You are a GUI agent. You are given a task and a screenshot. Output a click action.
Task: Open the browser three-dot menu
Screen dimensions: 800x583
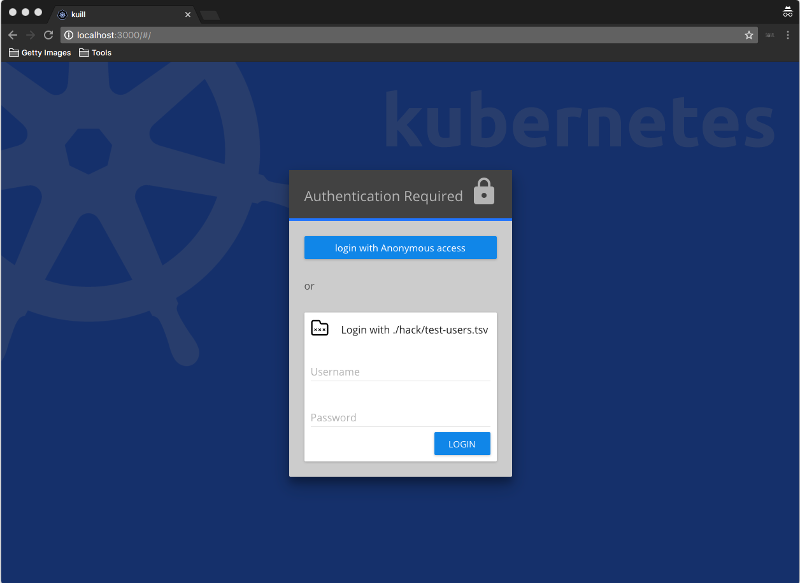[x=788, y=35]
